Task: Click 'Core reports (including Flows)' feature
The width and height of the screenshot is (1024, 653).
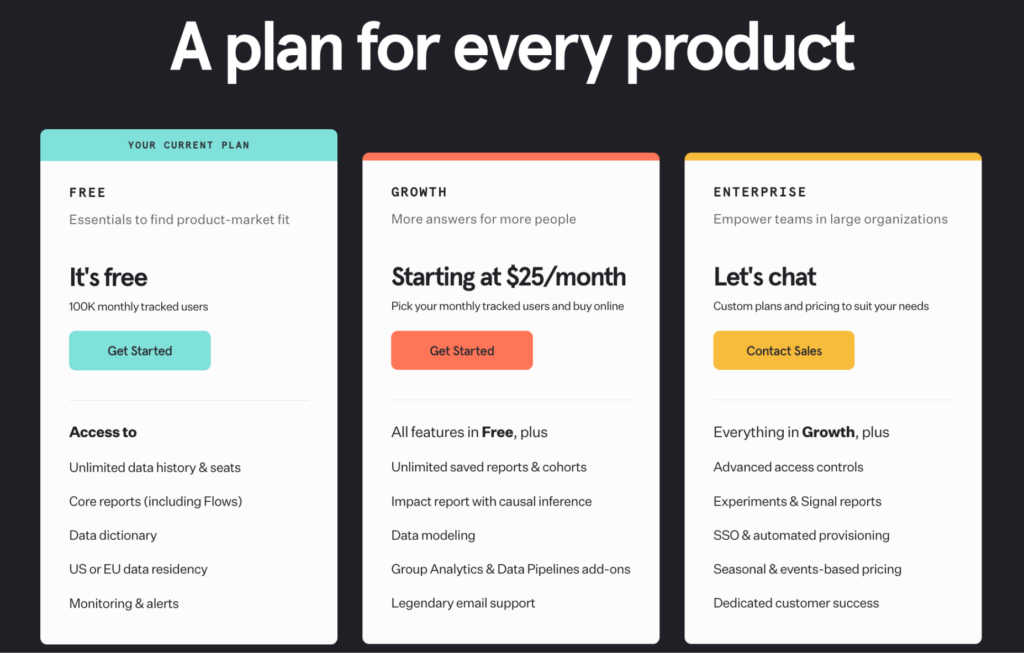Action: (155, 502)
